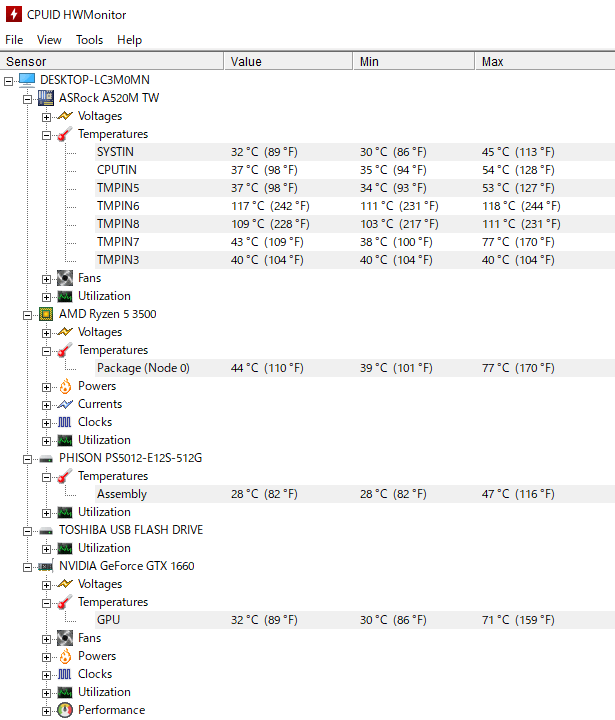Click the CPUID HWMonitor app logo icon

click(x=13, y=14)
